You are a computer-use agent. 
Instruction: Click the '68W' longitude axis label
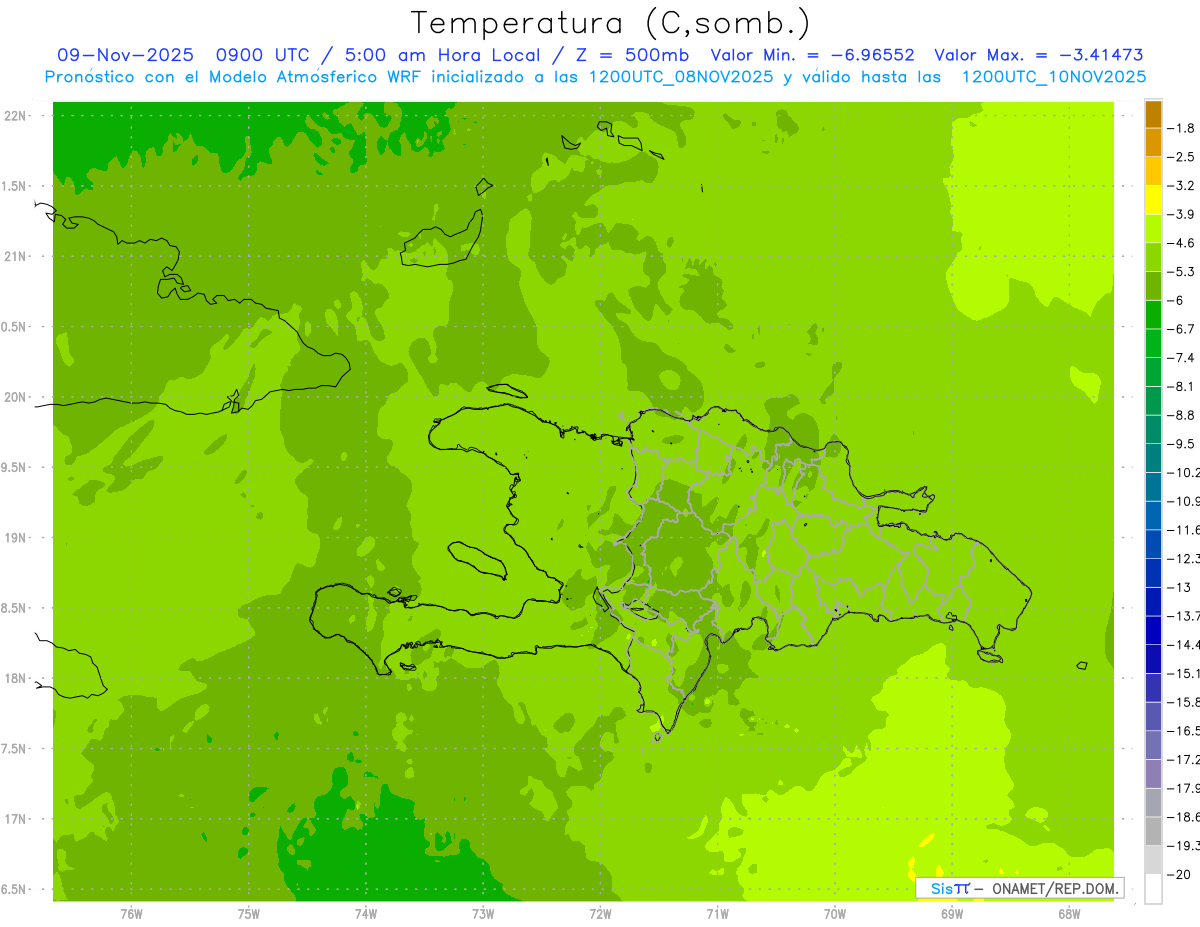coord(1069,914)
